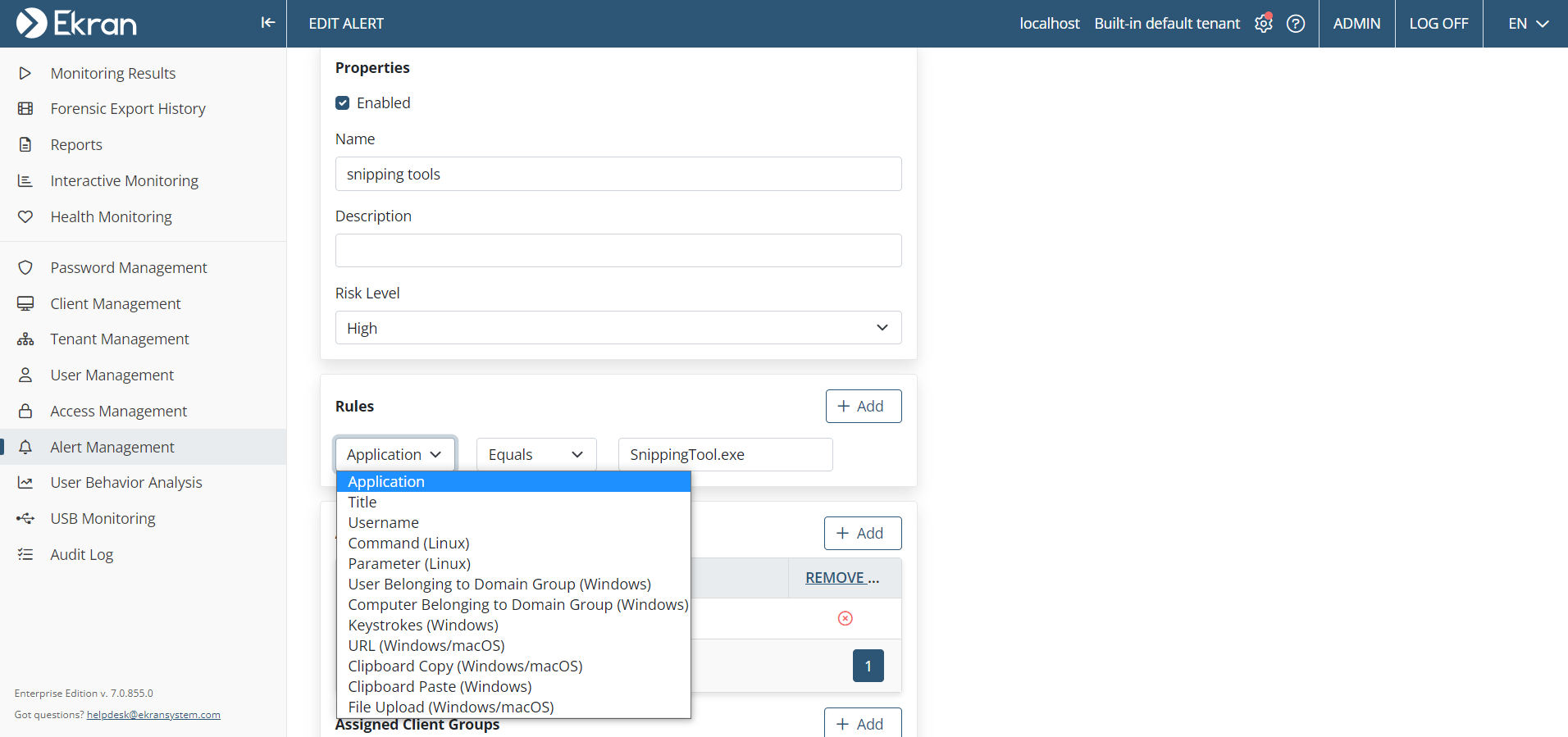Screen dimensions: 1568x737
Task: Click the Reports document icon
Action: tap(25, 144)
